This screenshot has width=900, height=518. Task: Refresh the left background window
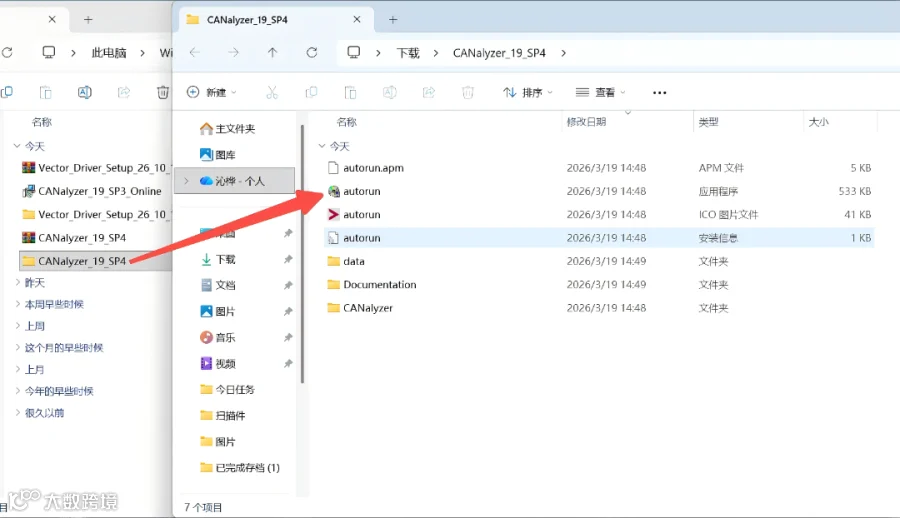click(x=7, y=53)
